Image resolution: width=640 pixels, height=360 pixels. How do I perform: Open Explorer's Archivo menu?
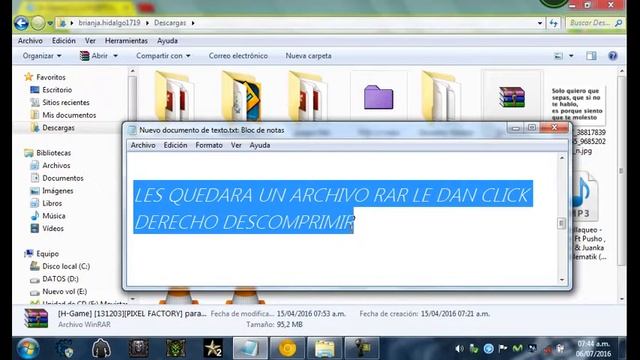pyautogui.click(x=30, y=41)
